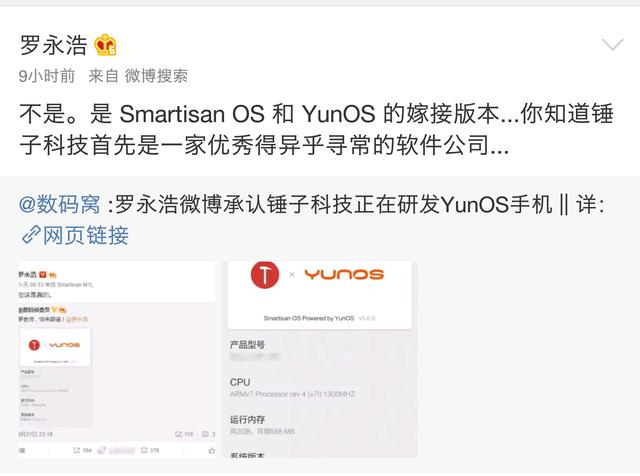Open the 网页链接 link text
640x476 pixels.
86,236
